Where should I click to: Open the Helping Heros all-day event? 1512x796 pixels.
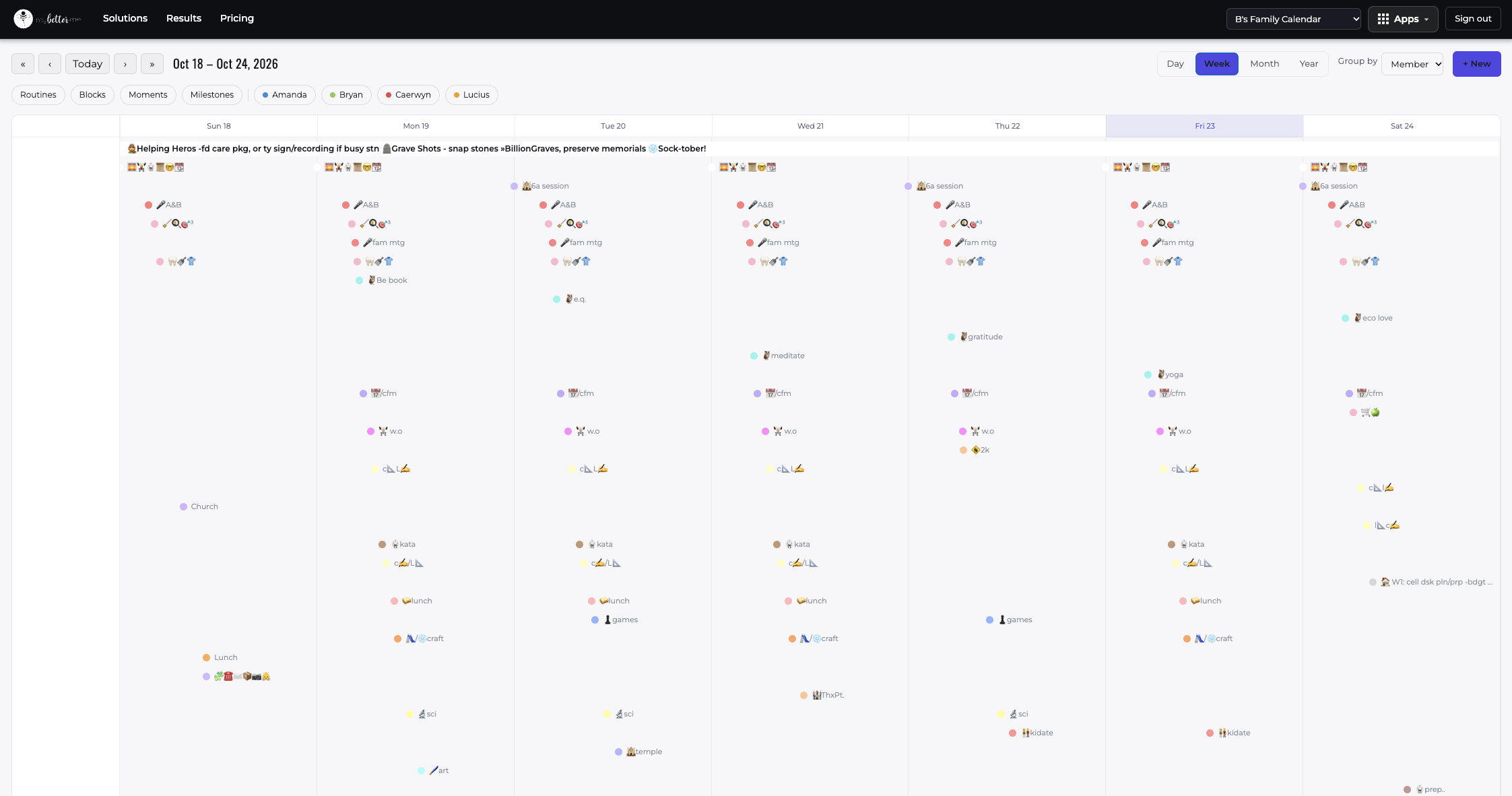(x=253, y=149)
